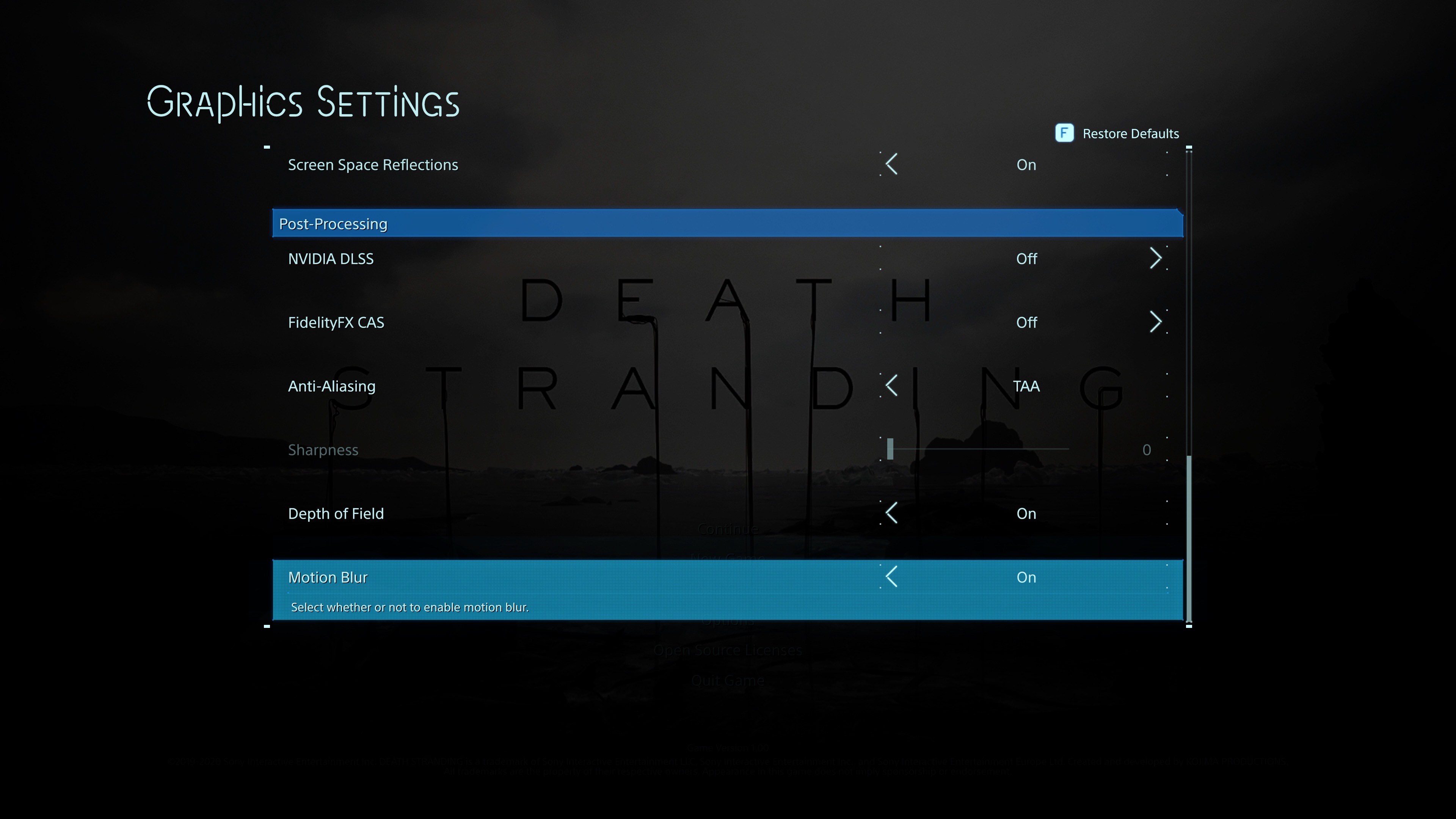
Task: Click left arrow for Anti-Aliasing
Action: [x=892, y=386]
